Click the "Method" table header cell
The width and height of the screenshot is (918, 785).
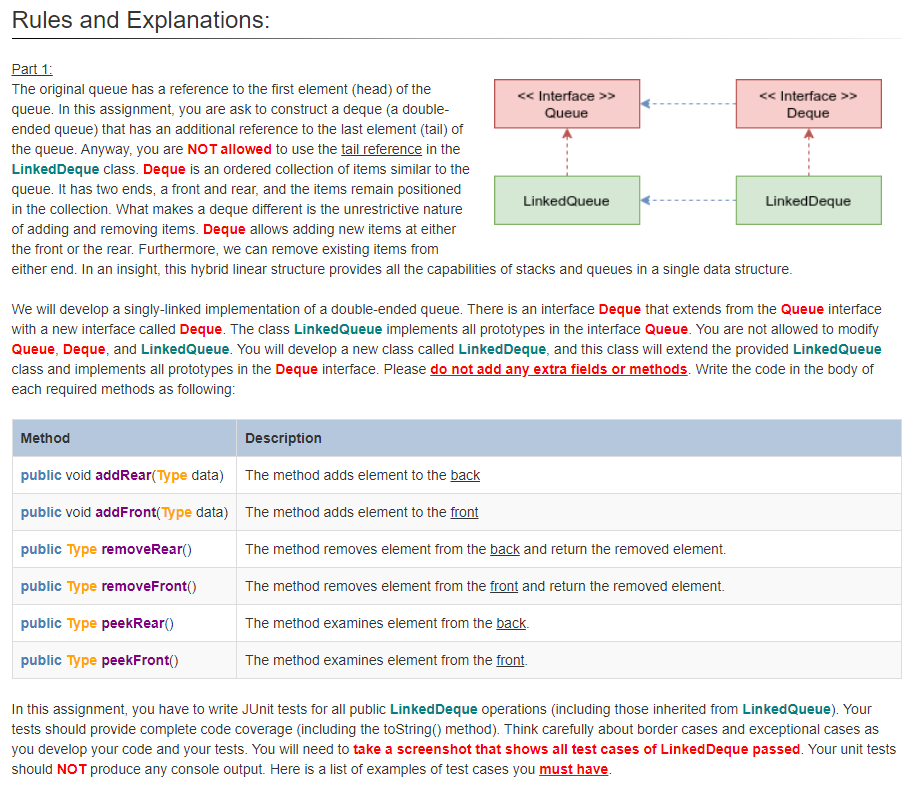point(48,438)
